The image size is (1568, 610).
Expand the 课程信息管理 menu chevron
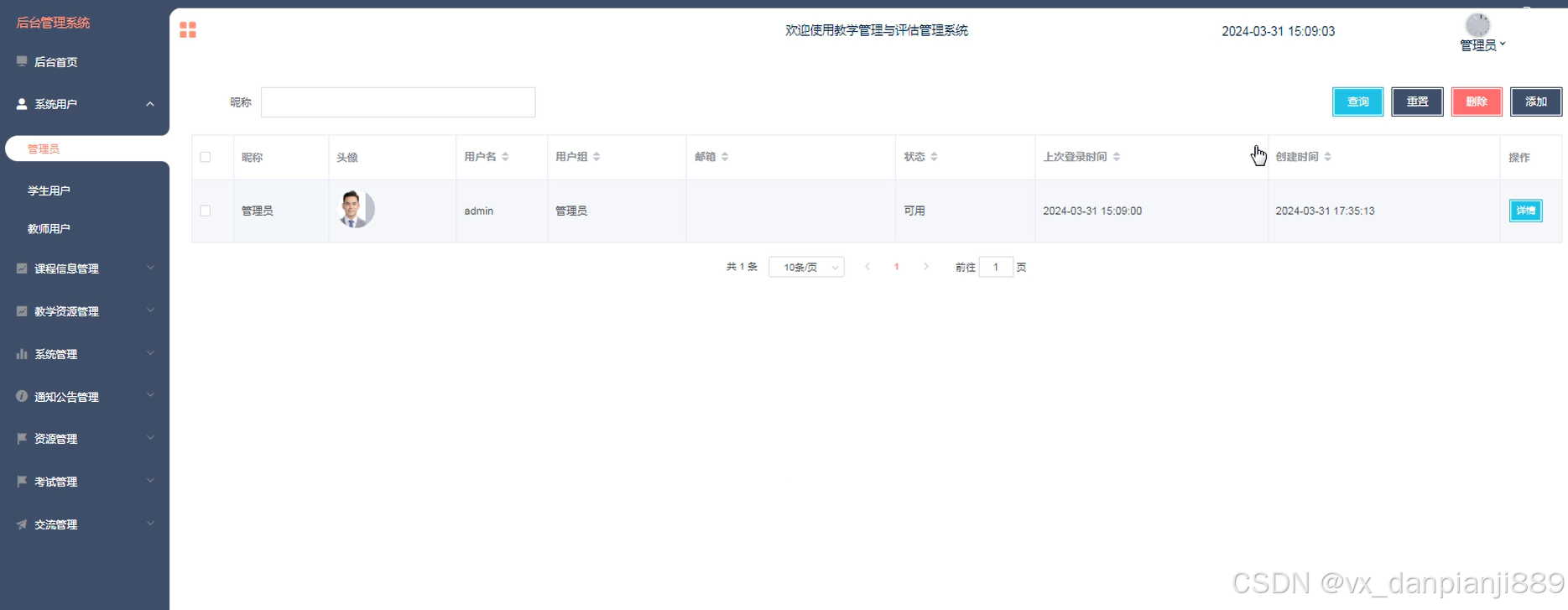pos(150,268)
